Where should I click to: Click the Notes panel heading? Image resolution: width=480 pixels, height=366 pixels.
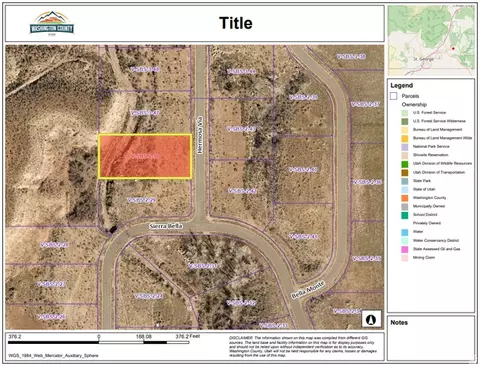click(399, 322)
